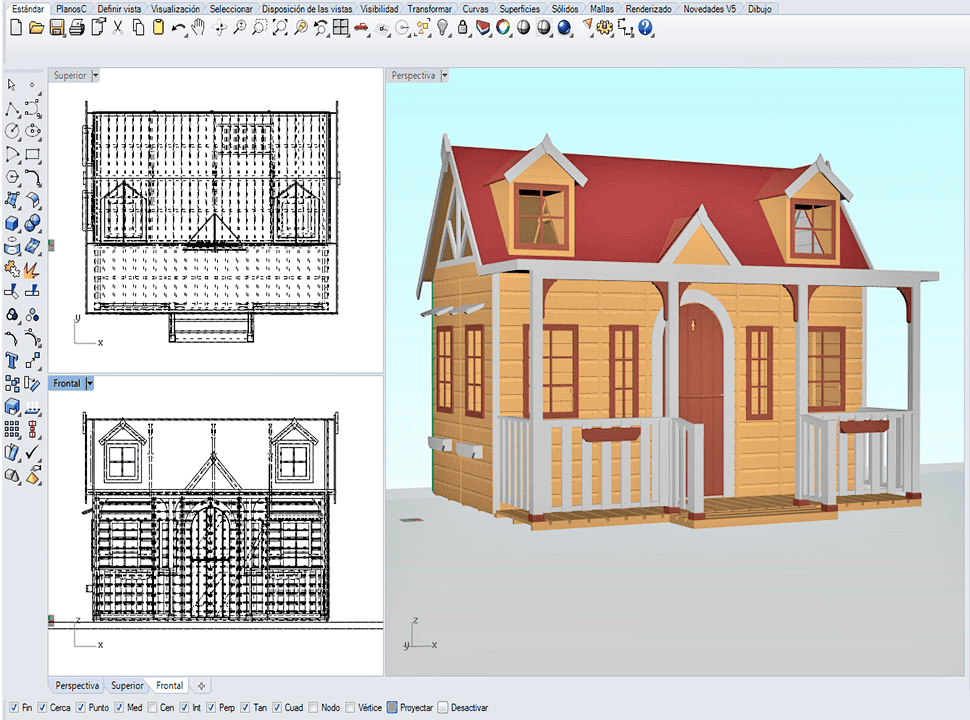This screenshot has height=720, width=970.
Task: Click the blue sphere render icon
Action: [x=564, y=27]
